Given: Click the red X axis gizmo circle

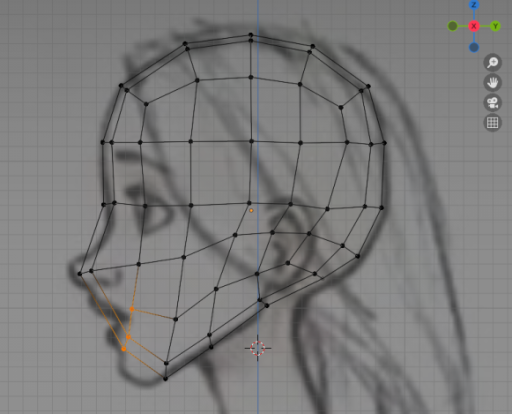Looking at the screenshot, I should (x=474, y=26).
